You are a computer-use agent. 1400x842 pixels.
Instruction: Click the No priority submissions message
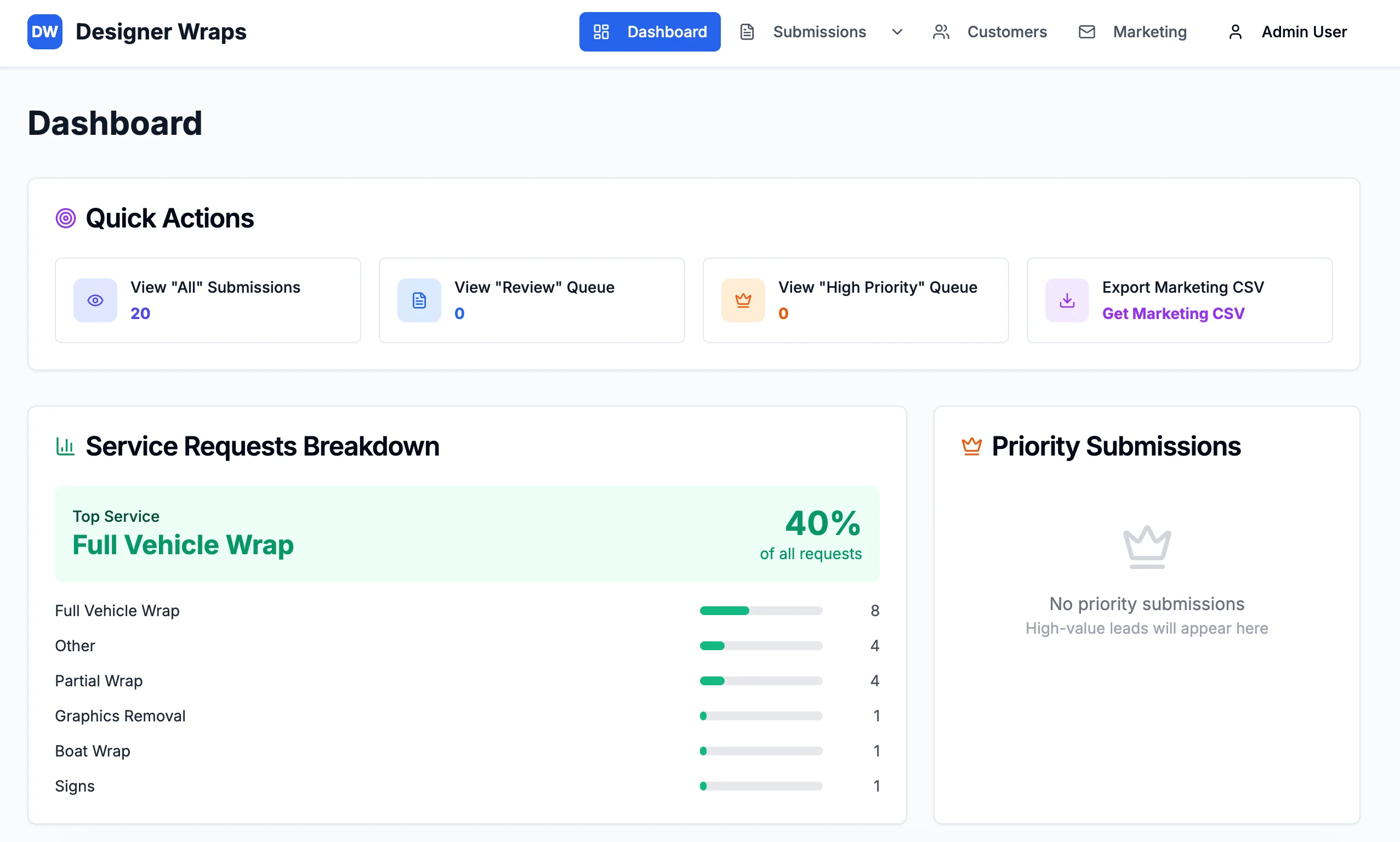(x=1147, y=604)
